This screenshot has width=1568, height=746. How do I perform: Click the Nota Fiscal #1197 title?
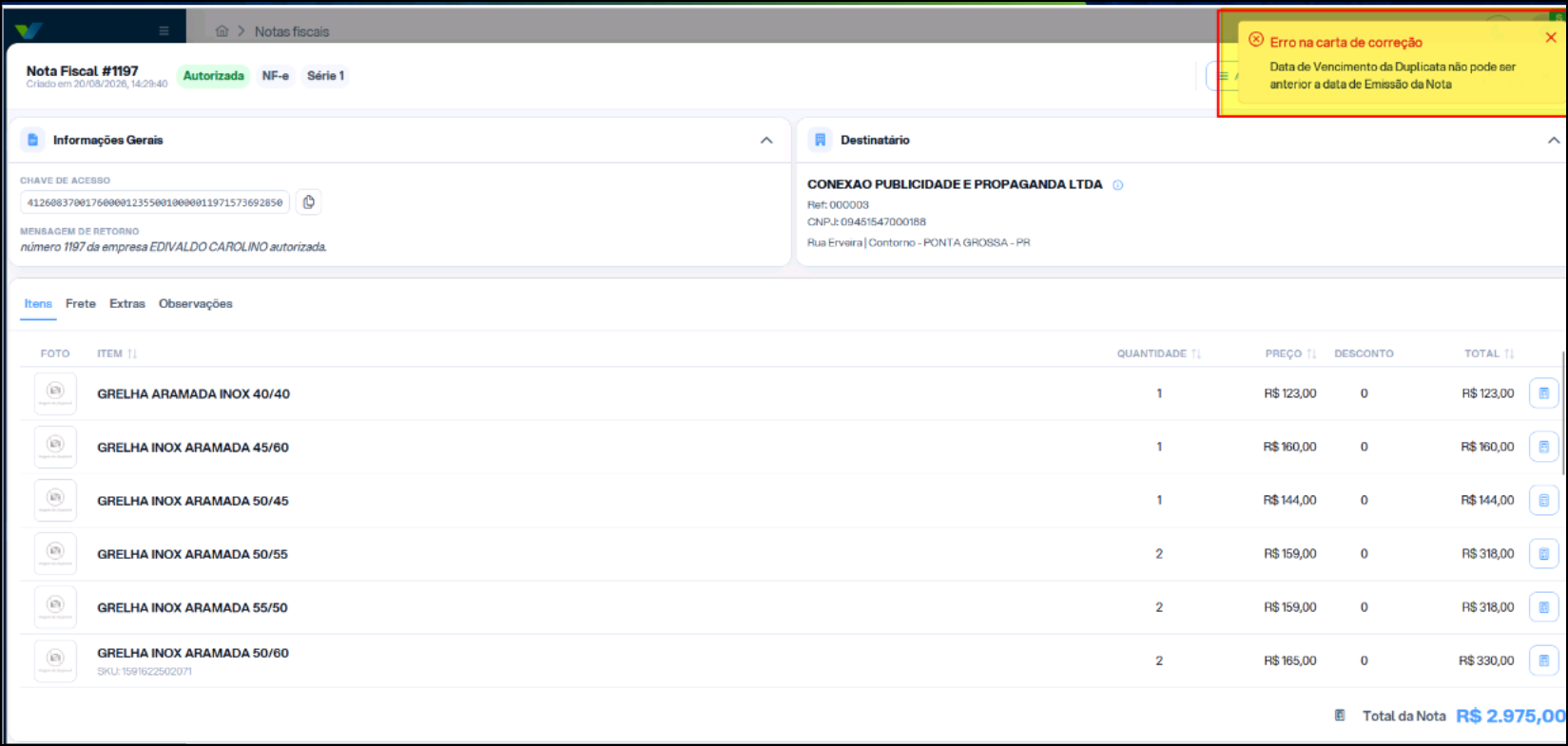click(82, 71)
